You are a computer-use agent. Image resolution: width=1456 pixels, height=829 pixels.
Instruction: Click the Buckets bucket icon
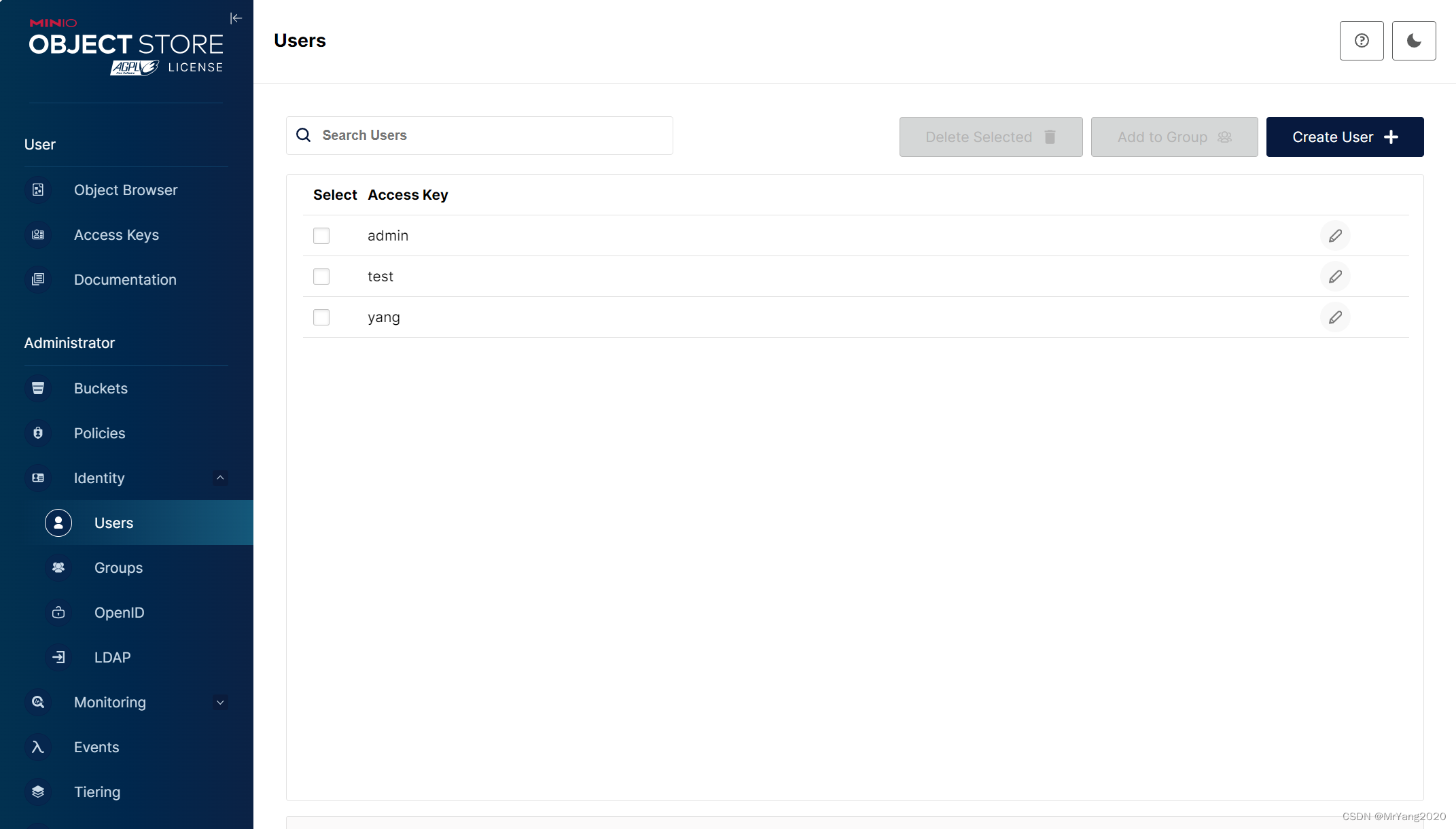click(38, 388)
